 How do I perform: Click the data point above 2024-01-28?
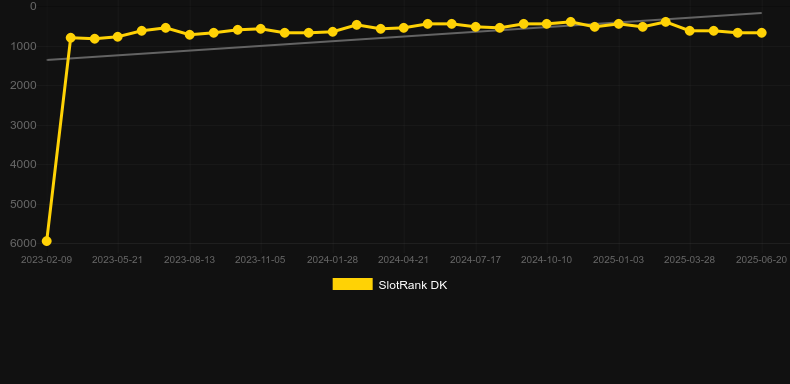click(x=333, y=32)
